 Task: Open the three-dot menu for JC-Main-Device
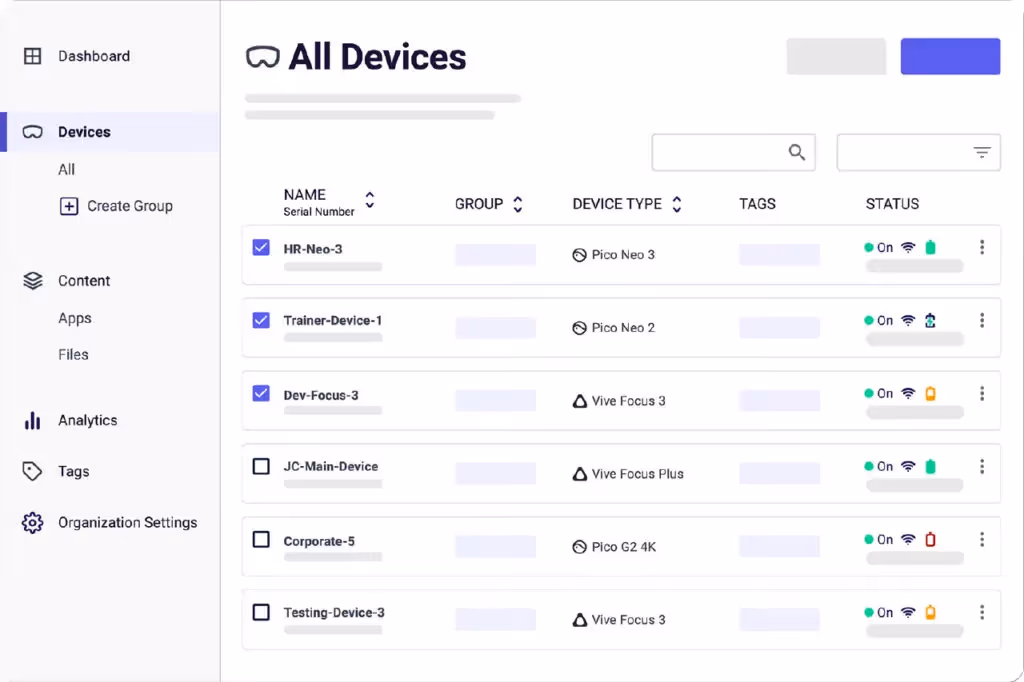pyautogui.click(x=982, y=466)
